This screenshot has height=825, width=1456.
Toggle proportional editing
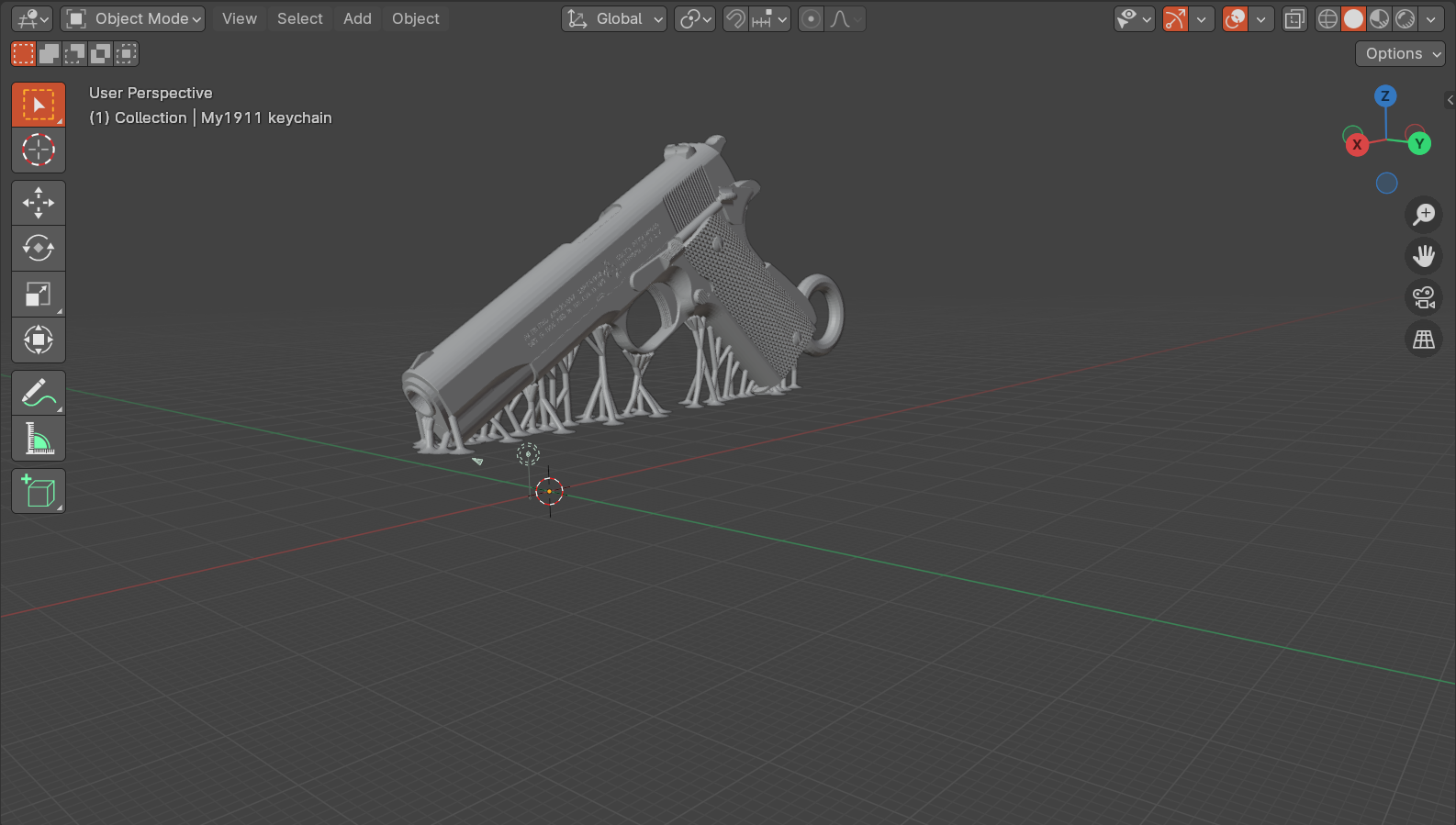(811, 18)
